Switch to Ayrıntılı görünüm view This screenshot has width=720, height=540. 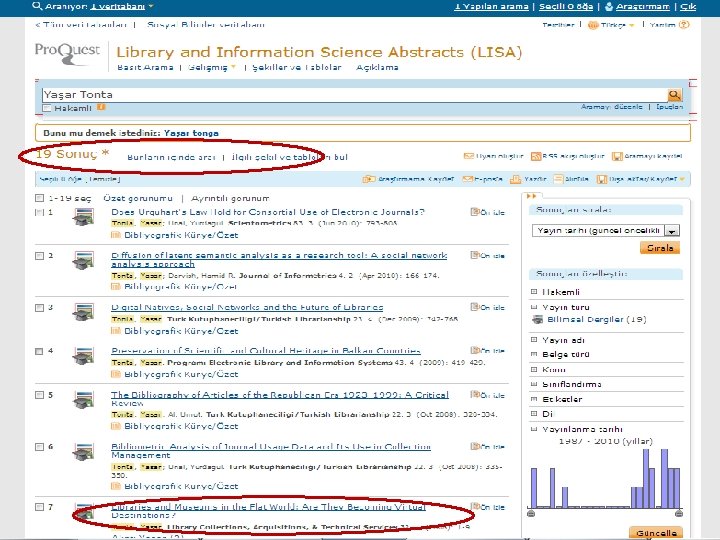[x=230, y=198]
